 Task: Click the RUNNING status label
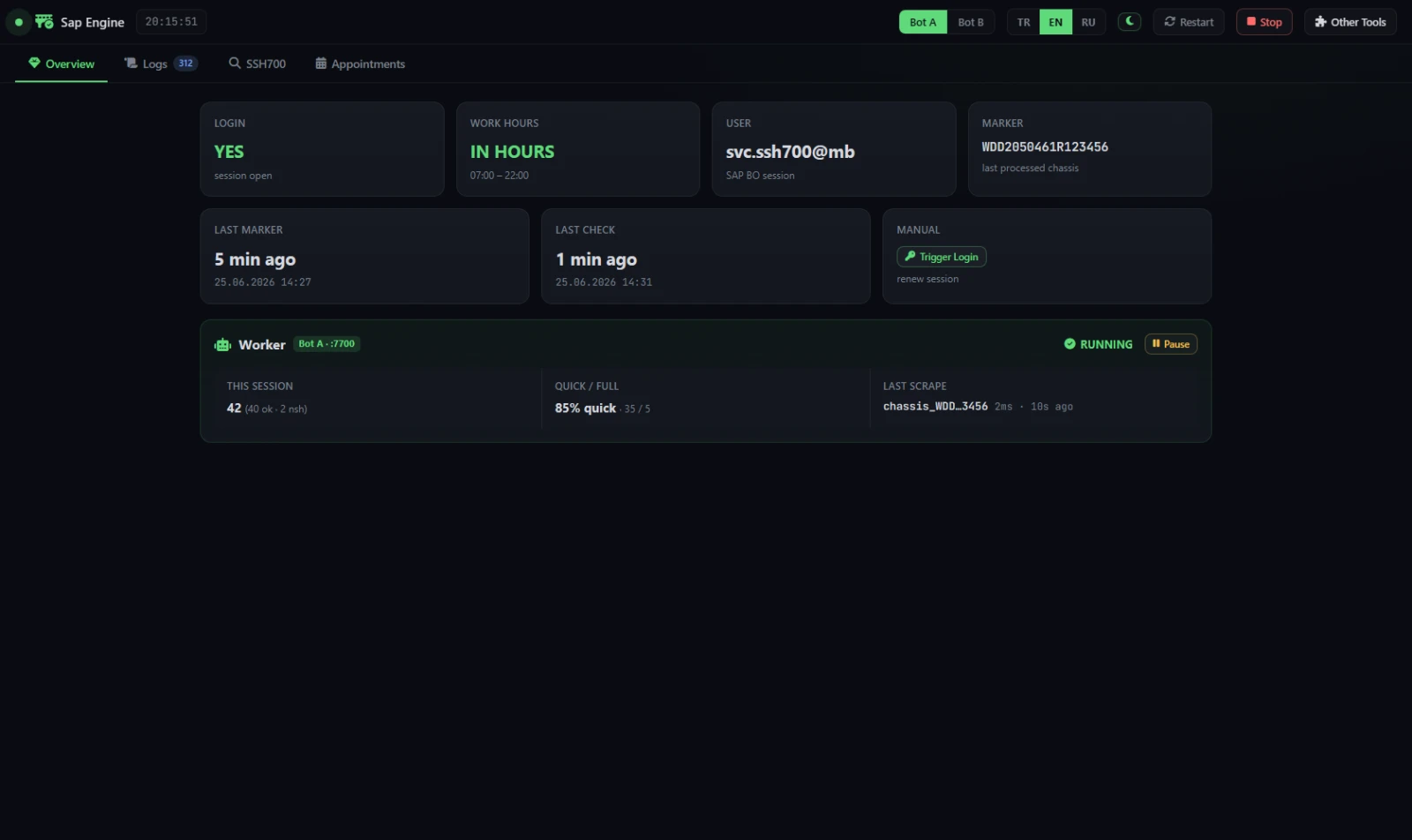(1106, 344)
